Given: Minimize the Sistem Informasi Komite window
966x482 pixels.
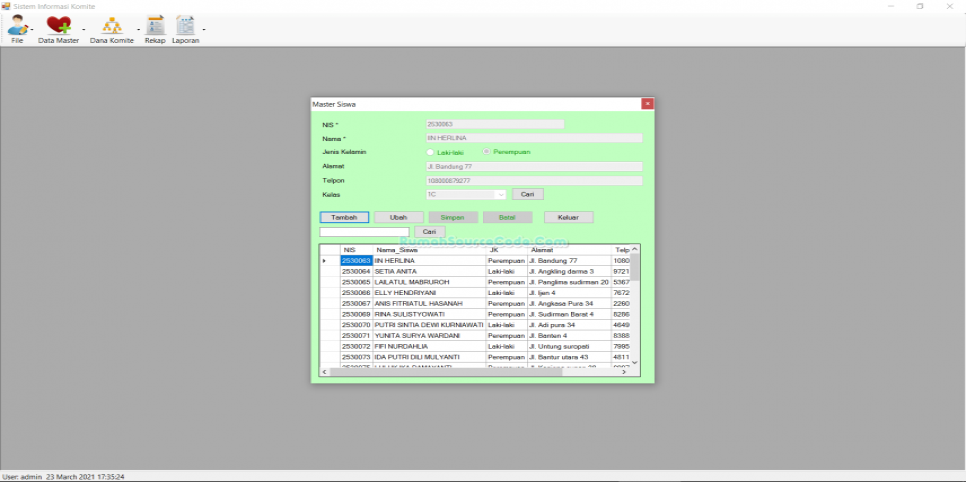Looking at the screenshot, I should (891, 6).
